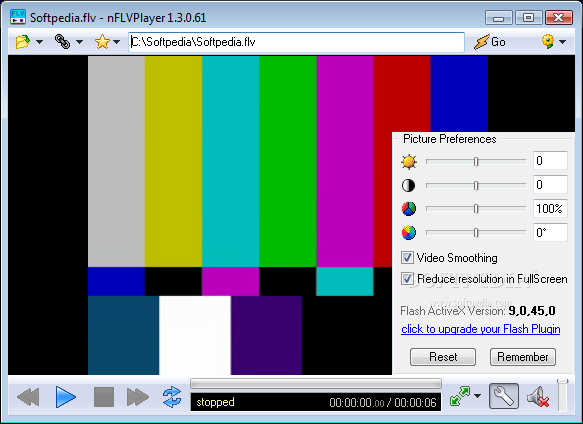Click the saturation slider

pyautogui.click(x=476, y=209)
